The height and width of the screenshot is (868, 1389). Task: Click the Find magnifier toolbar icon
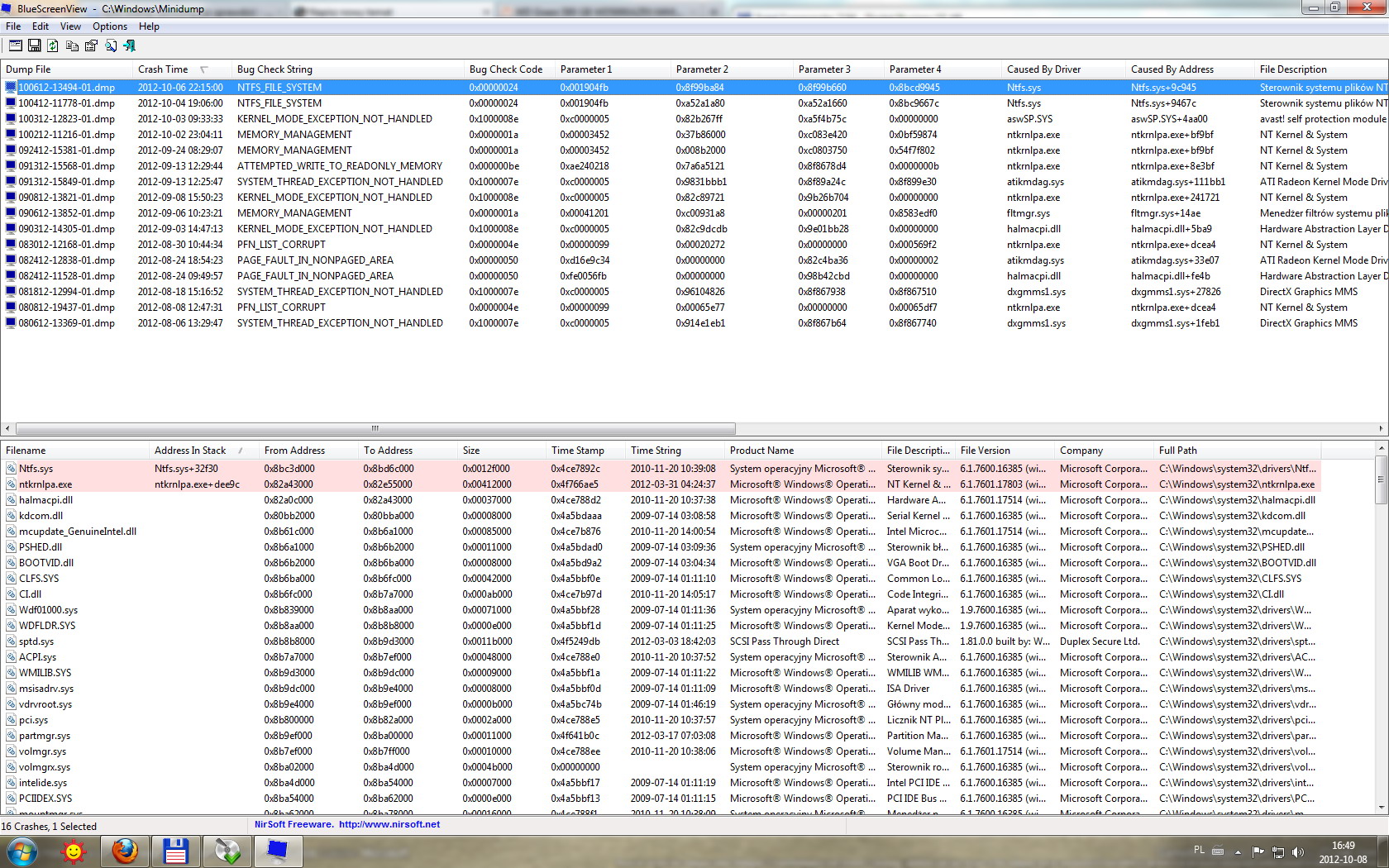point(110,45)
